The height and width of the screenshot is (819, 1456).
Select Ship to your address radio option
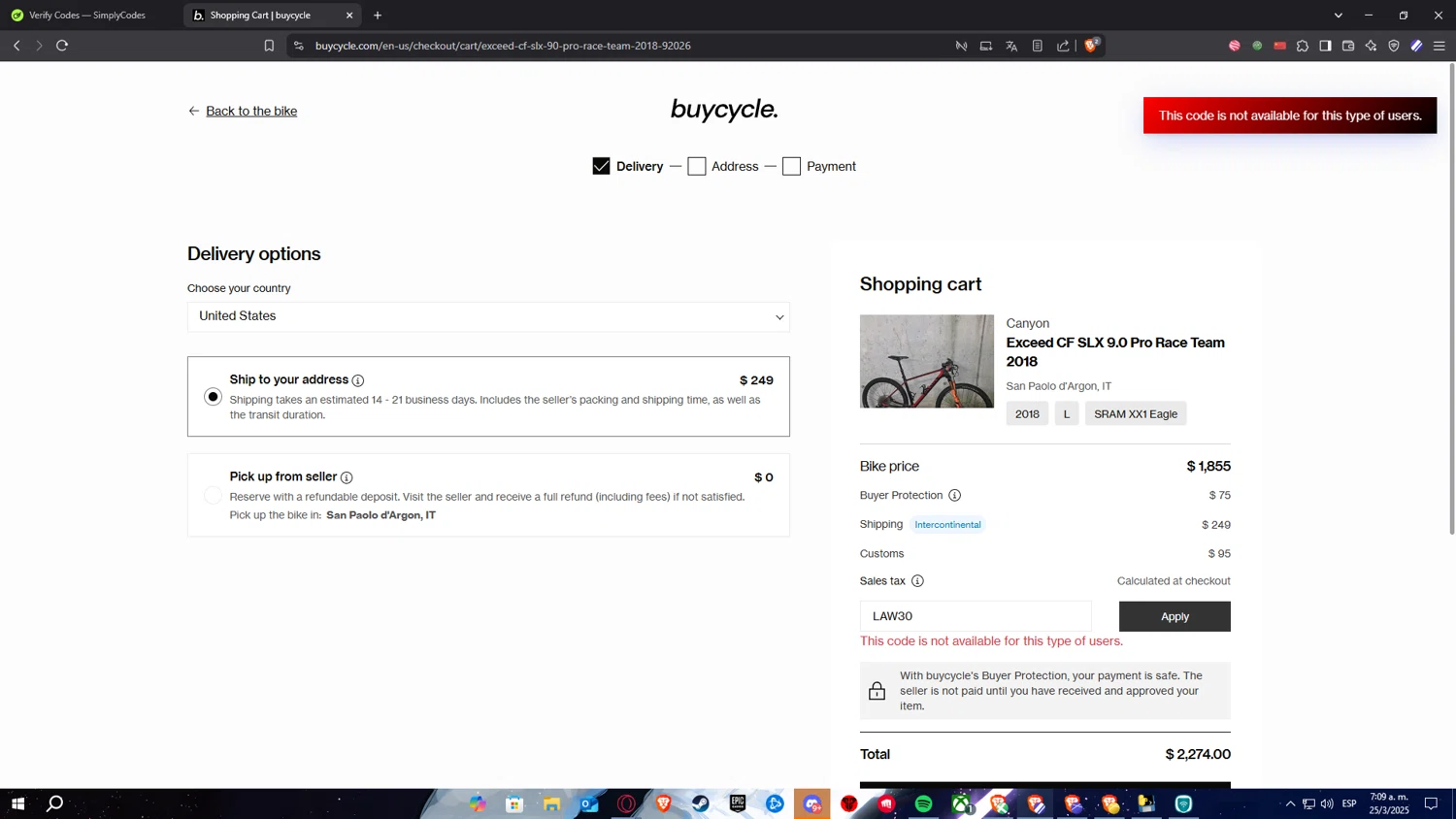(213, 397)
